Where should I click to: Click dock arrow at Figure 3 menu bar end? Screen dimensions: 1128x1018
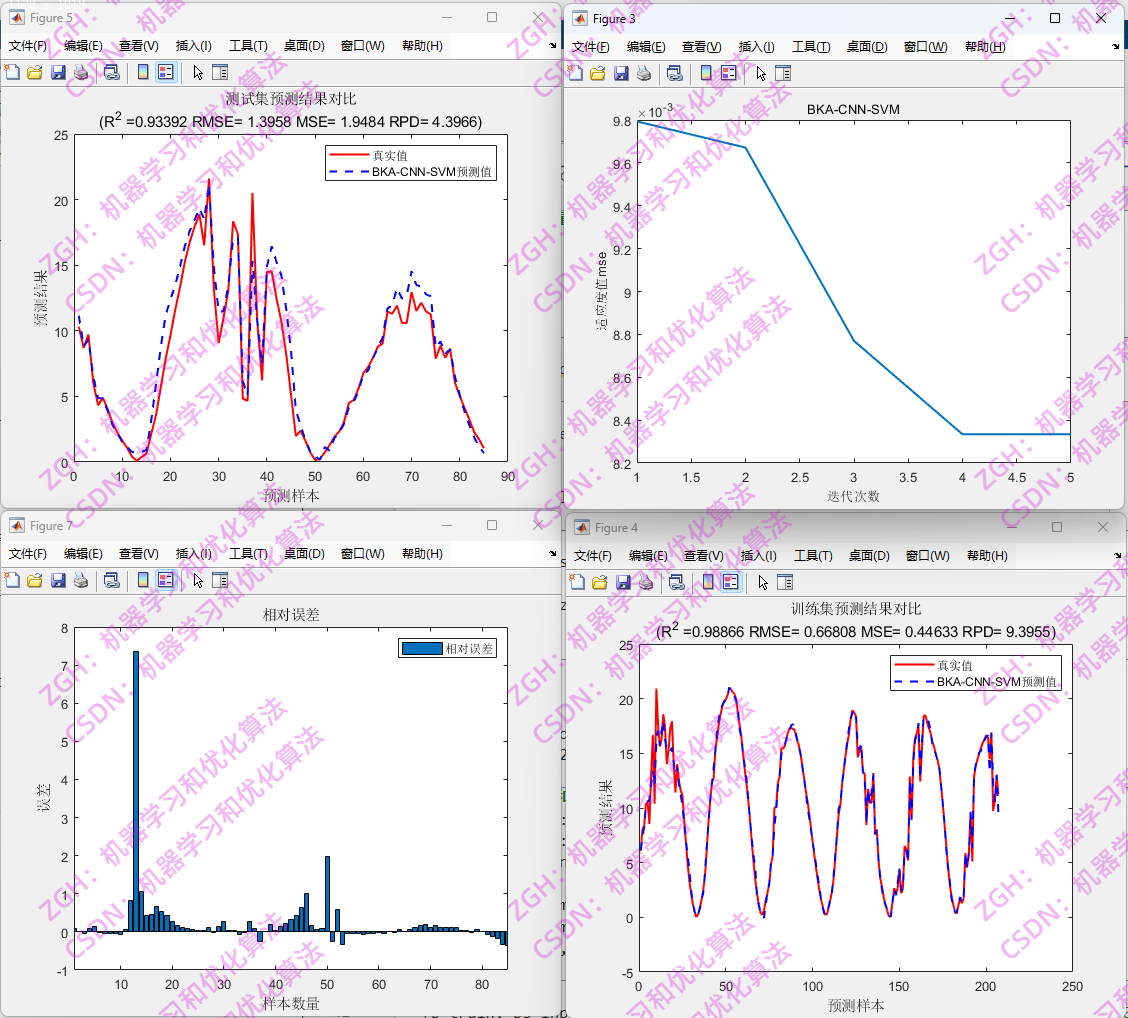(1116, 46)
